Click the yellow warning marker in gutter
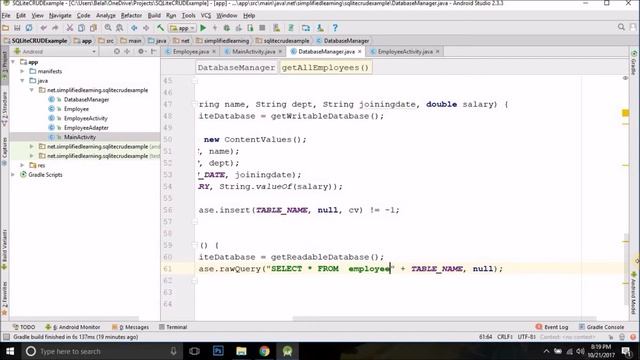This screenshot has width=640, height=360. [625, 113]
